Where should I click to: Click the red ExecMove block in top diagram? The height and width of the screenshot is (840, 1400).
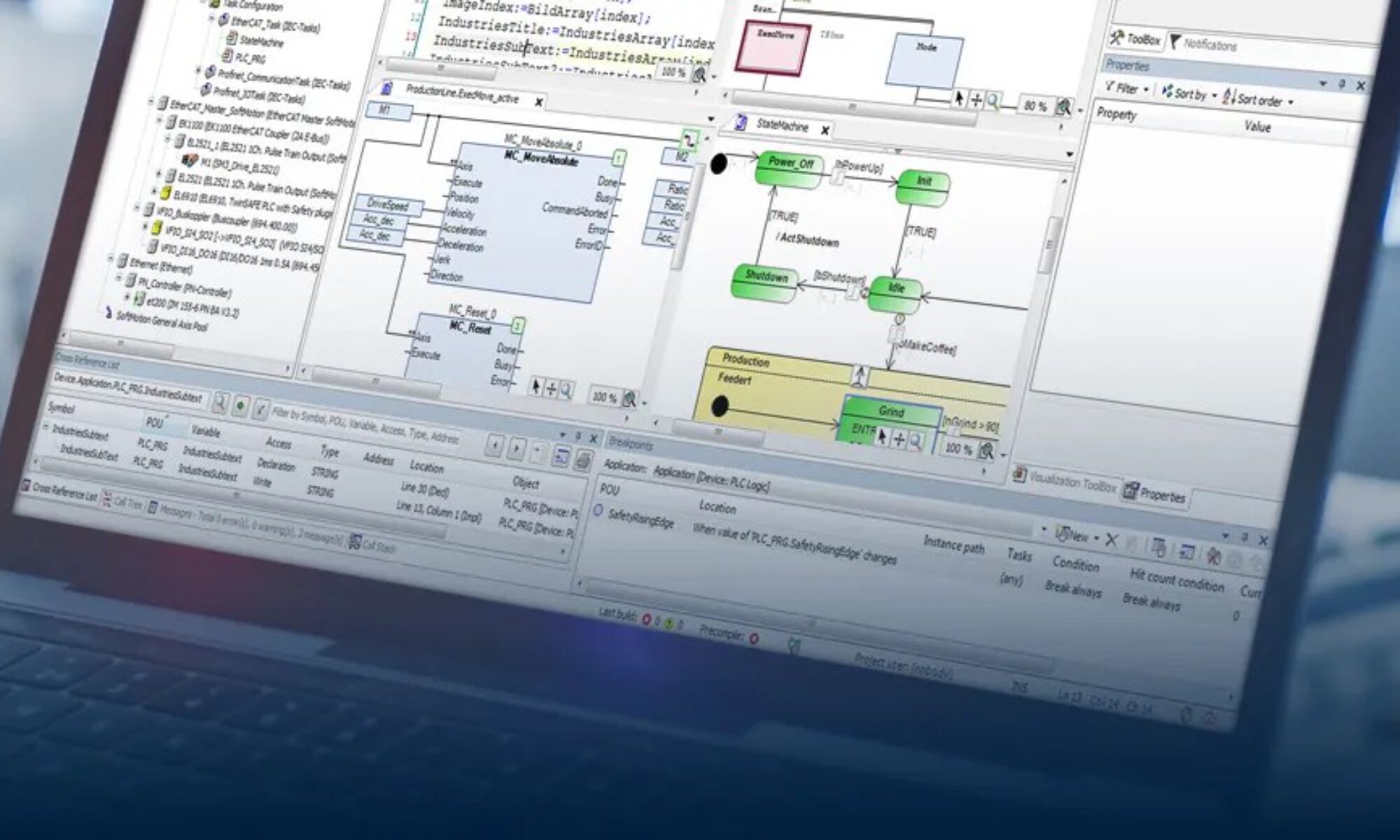[x=773, y=48]
